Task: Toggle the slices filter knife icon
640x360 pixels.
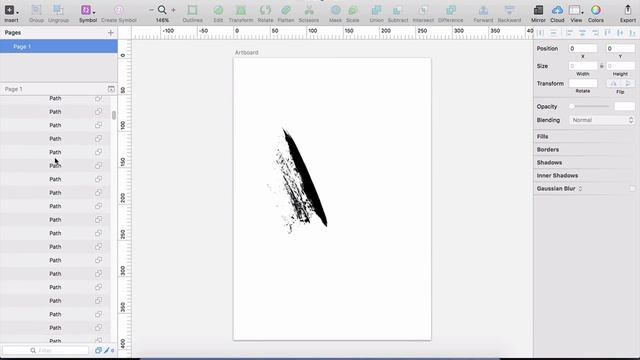Action: click(x=107, y=350)
